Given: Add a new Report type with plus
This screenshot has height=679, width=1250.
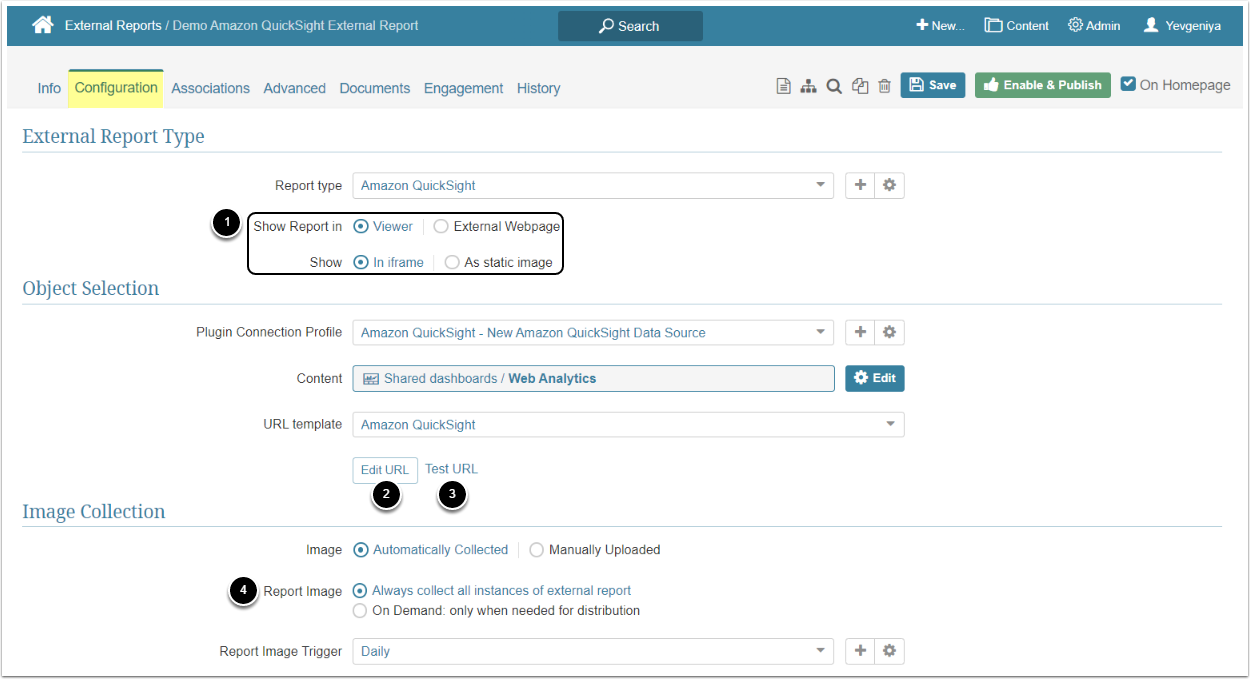Looking at the screenshot, I should (860, 185).
